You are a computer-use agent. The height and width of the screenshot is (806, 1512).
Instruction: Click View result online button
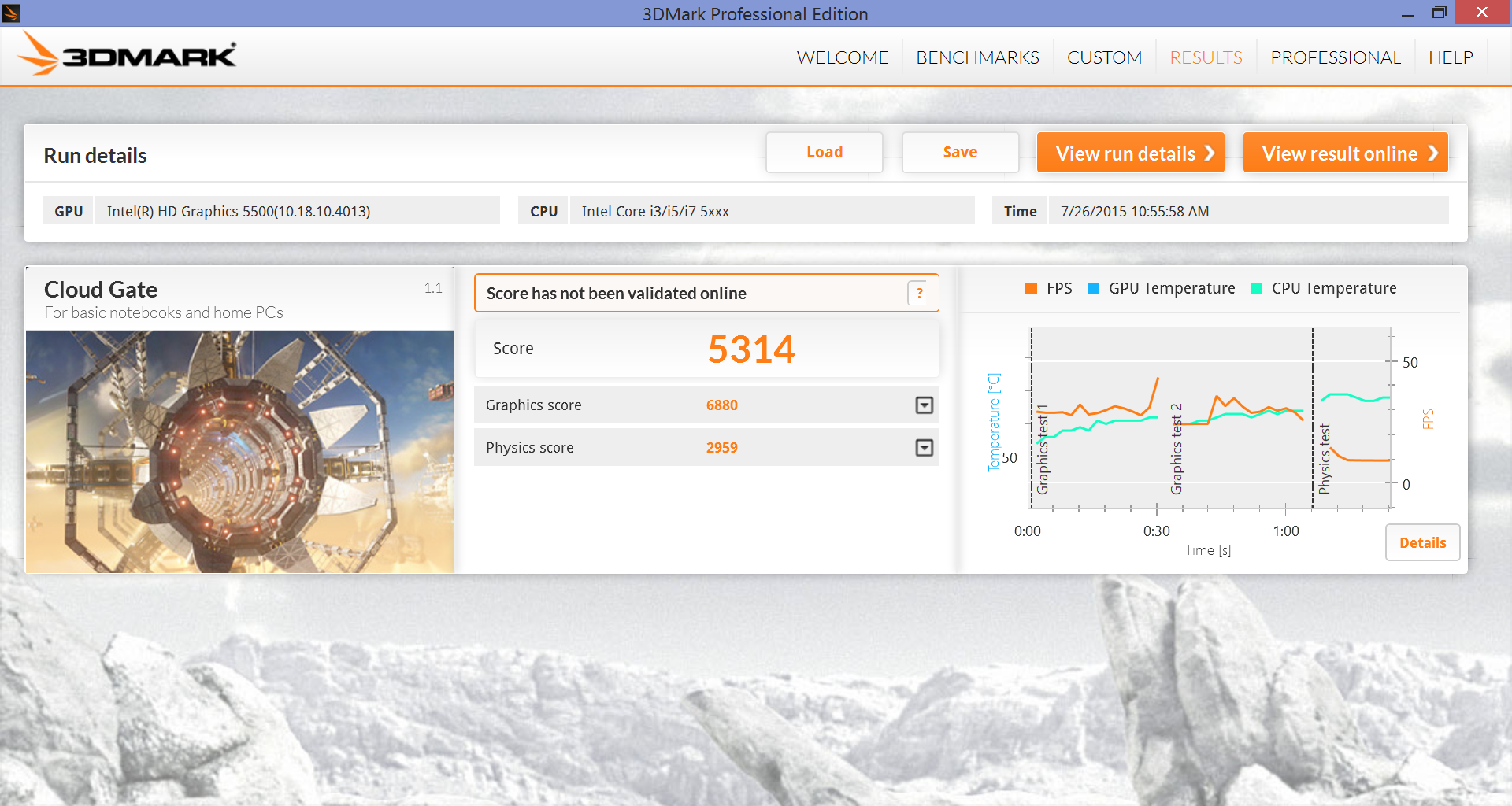point(1345,153)
